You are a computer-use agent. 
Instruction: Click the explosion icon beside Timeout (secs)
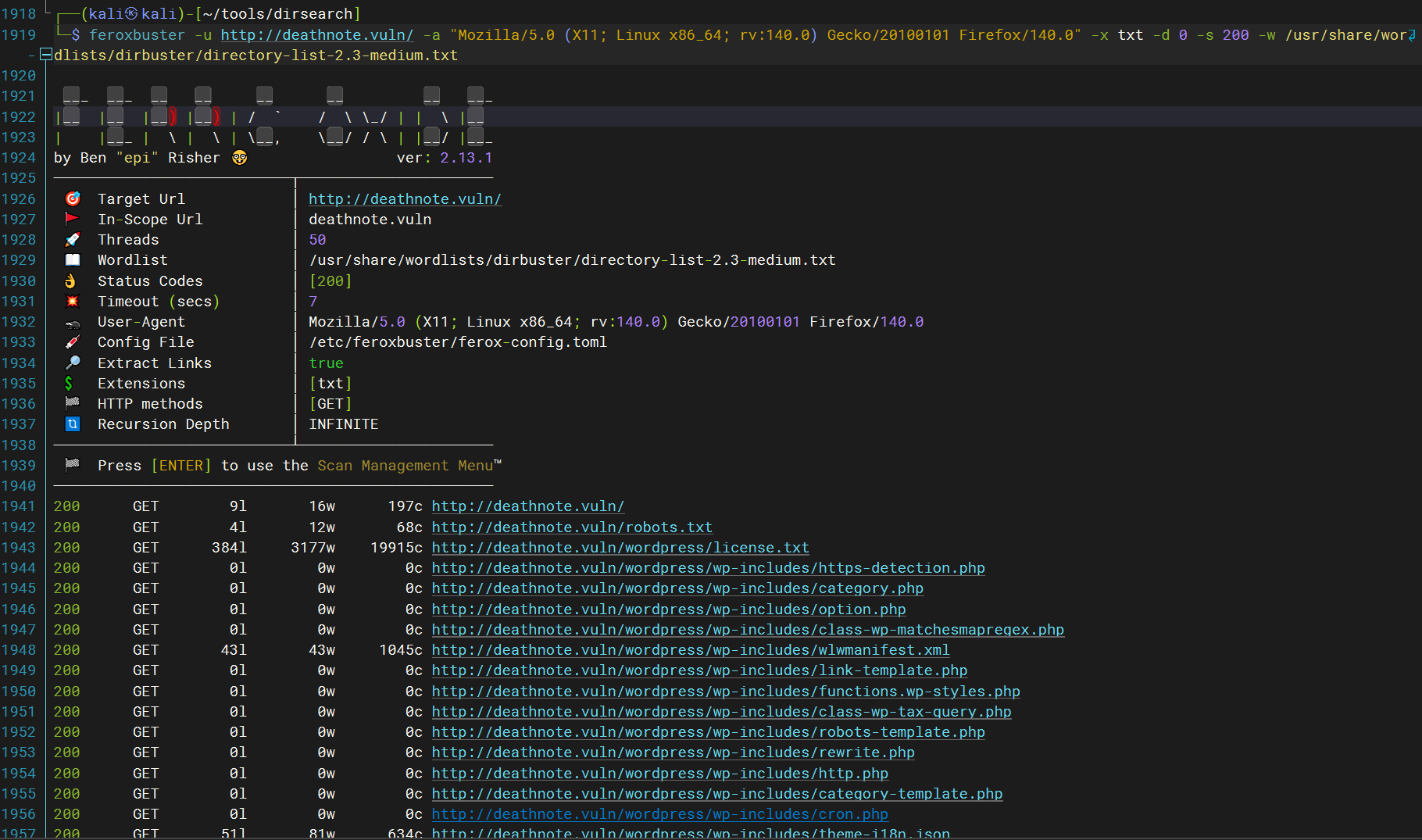[x=73, y=301]
